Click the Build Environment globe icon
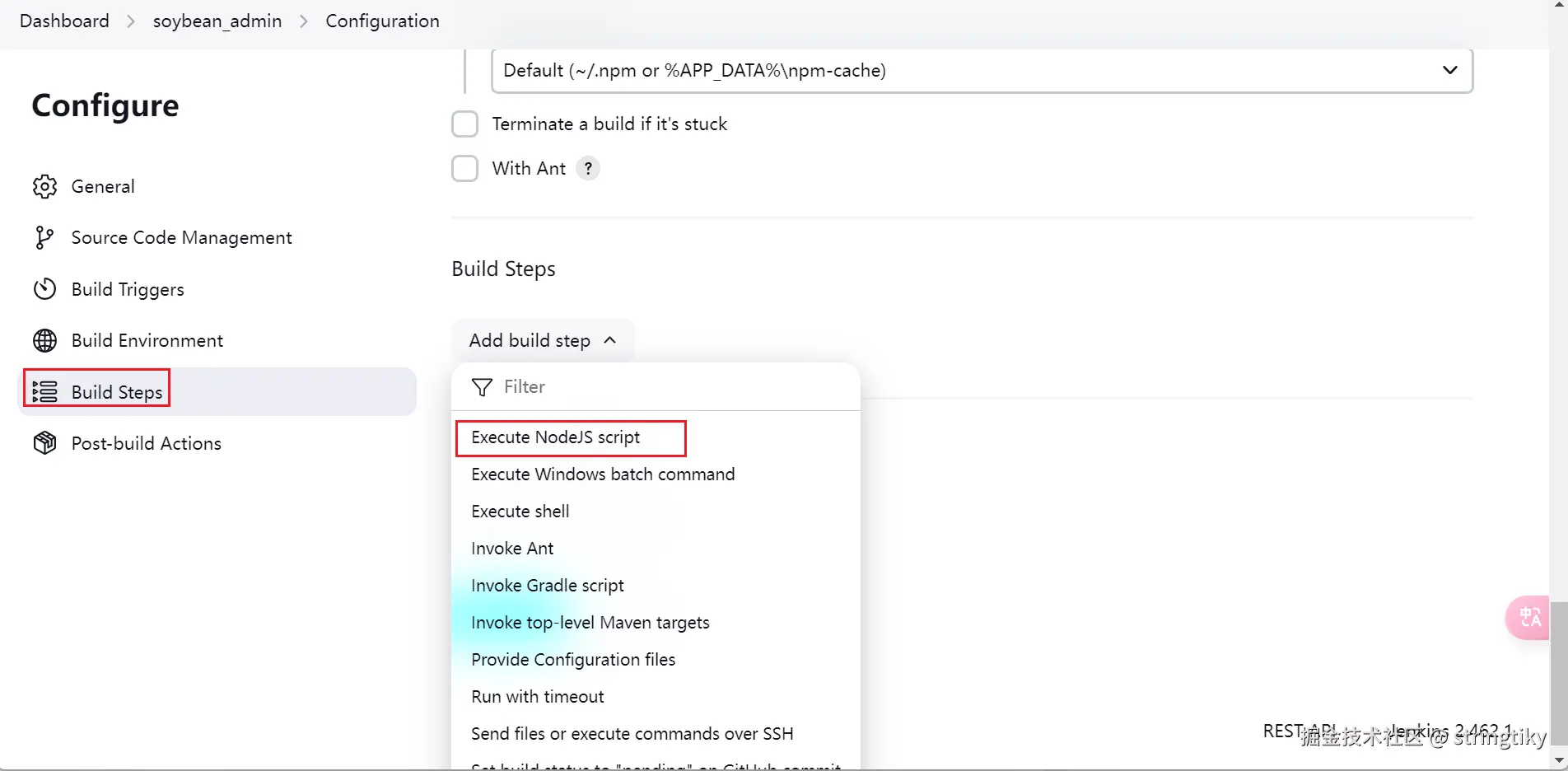Image resolution: width=1568 pixels, height=771 pixels. [x=44, y=341]
